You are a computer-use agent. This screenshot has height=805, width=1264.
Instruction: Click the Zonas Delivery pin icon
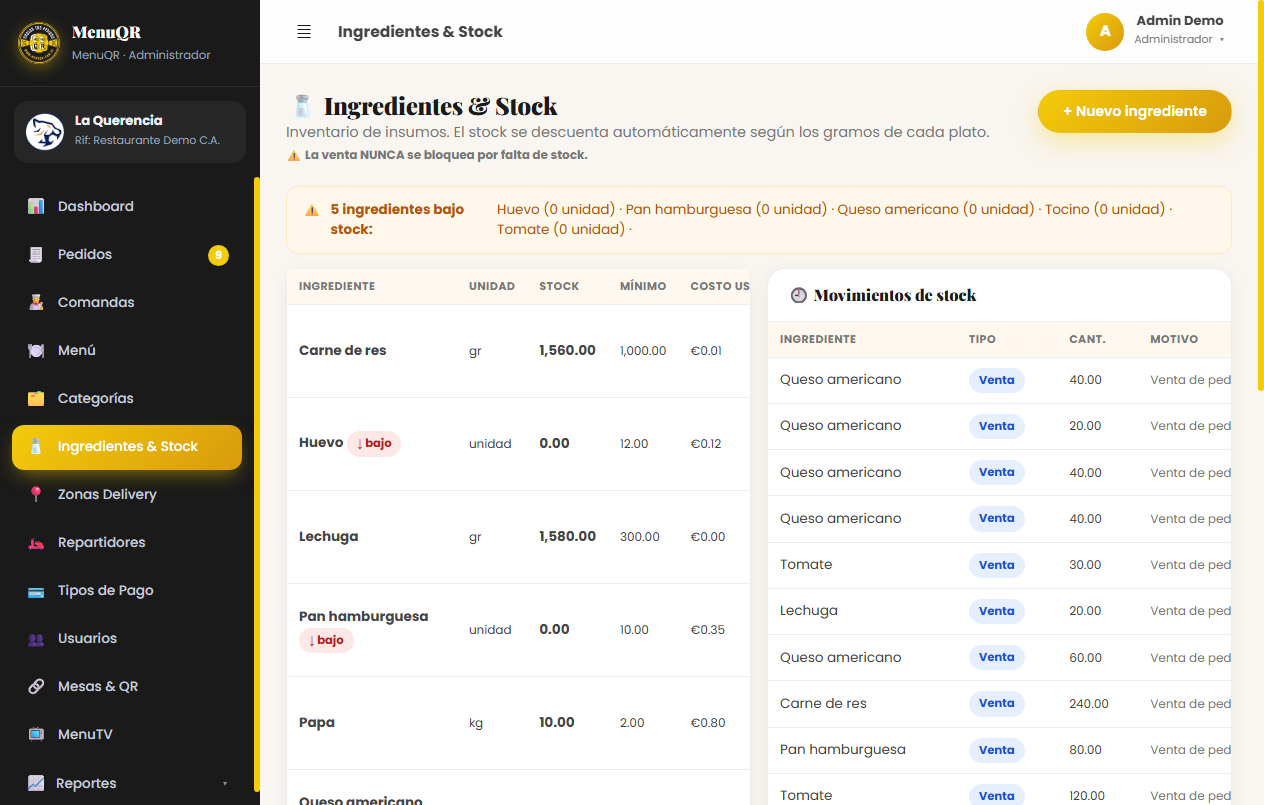point(36,494)
